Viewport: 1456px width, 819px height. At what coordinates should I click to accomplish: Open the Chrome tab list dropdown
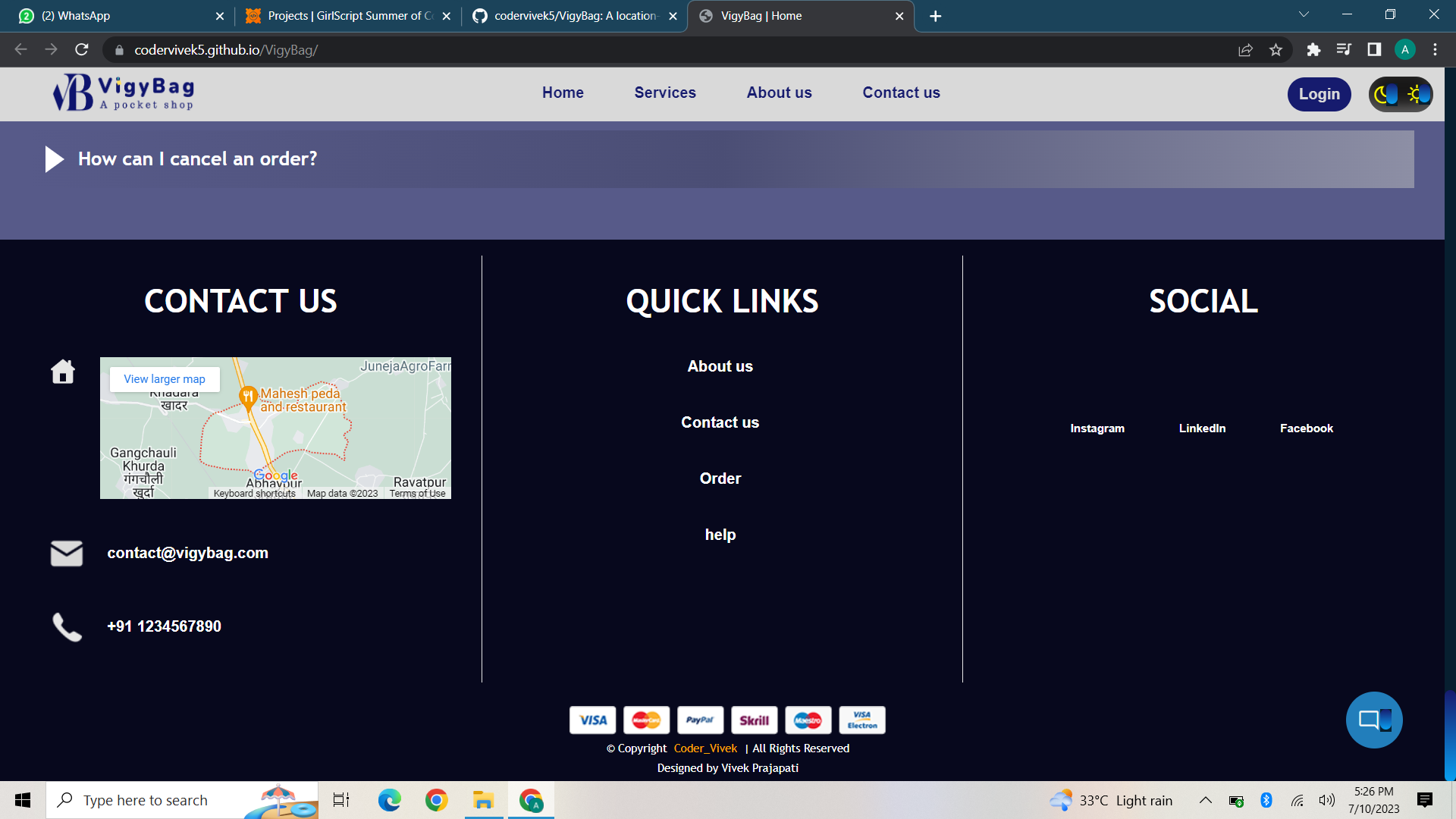coord(1303,14)
